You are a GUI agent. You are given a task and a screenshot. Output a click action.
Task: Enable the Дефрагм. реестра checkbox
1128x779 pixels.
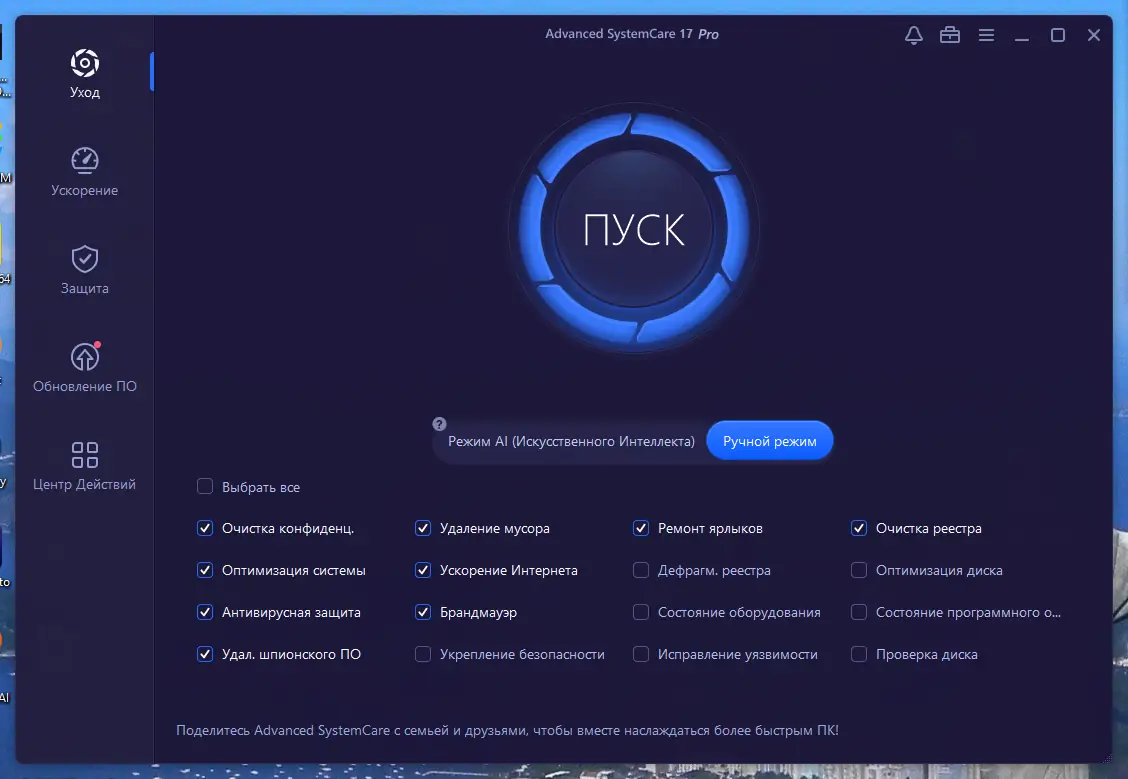(640, 570)
